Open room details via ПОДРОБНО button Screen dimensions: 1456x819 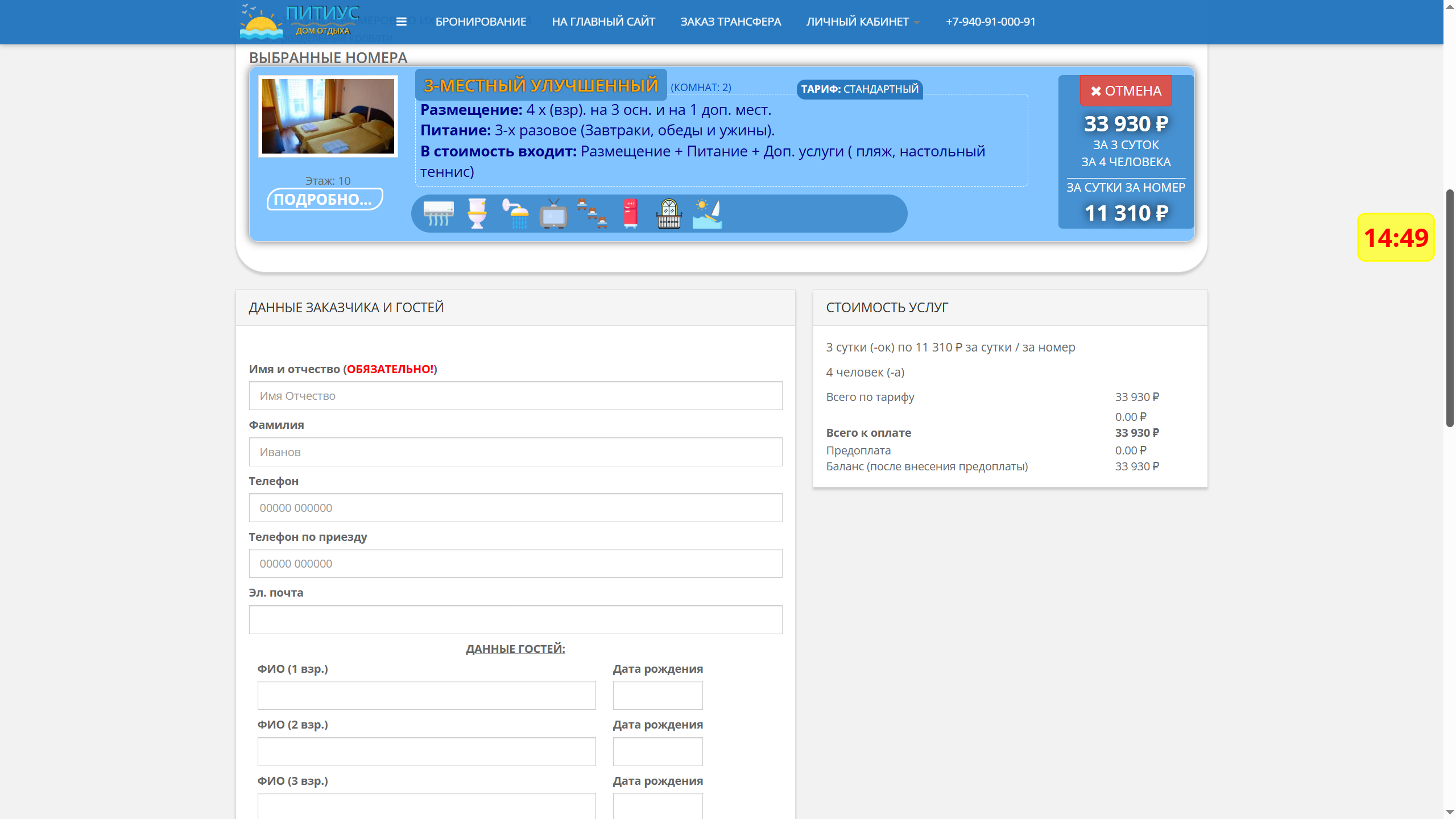coord(325,199)
